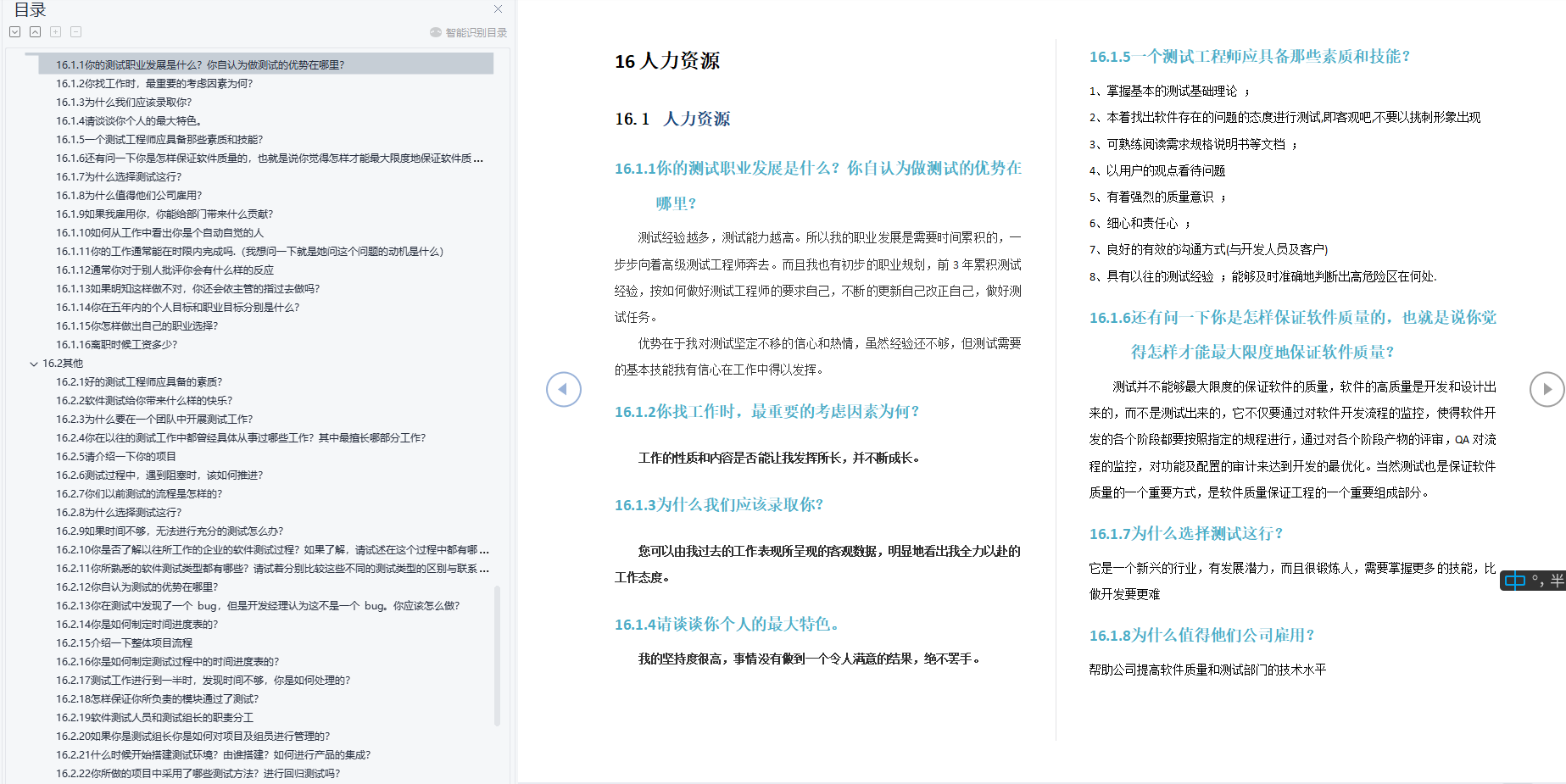The image size is (1566, 784).
Task: Expand all outline entries with the down-chevron icon
Action: [15, 32]
